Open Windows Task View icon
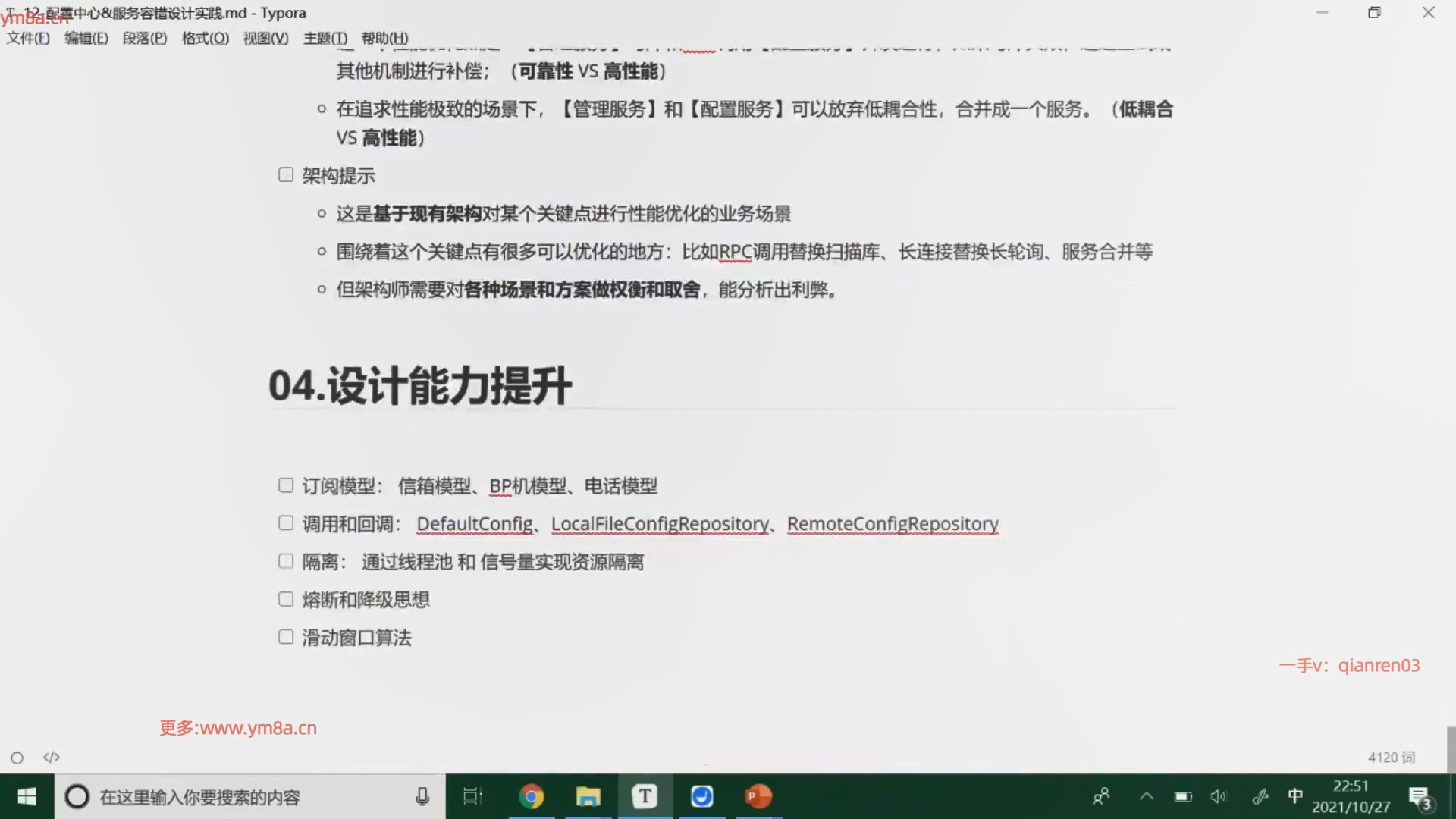 pos(472,796)
